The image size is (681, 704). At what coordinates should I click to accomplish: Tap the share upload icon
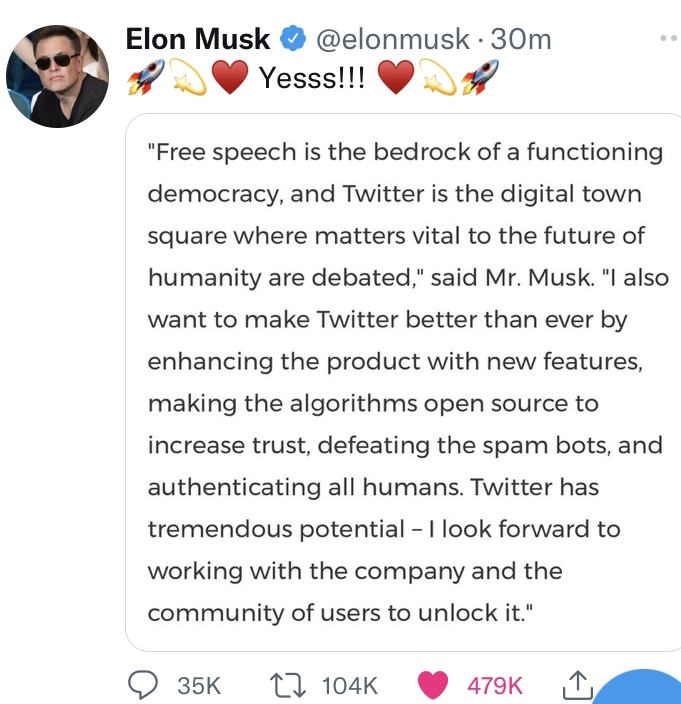coord(579,684)
